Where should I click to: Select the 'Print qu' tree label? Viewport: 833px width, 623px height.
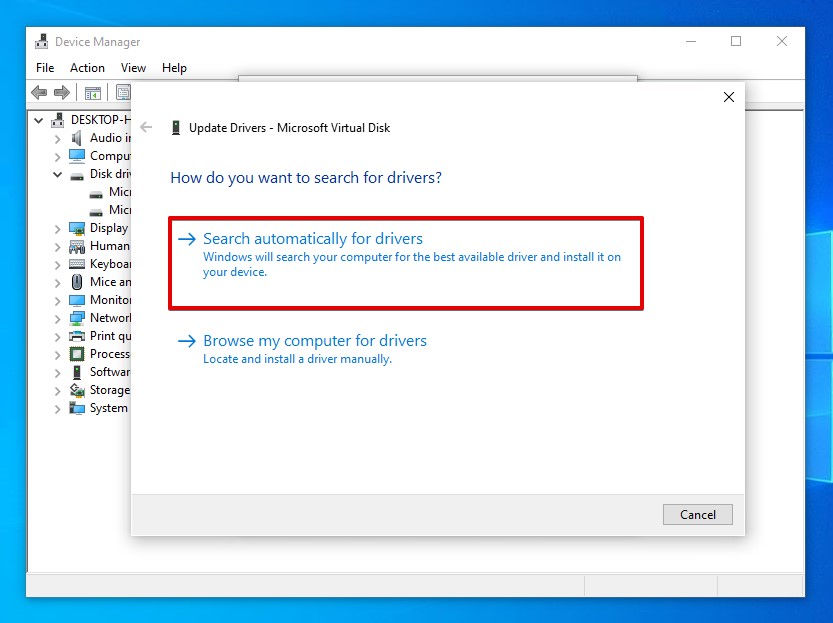tap(110, 336)
